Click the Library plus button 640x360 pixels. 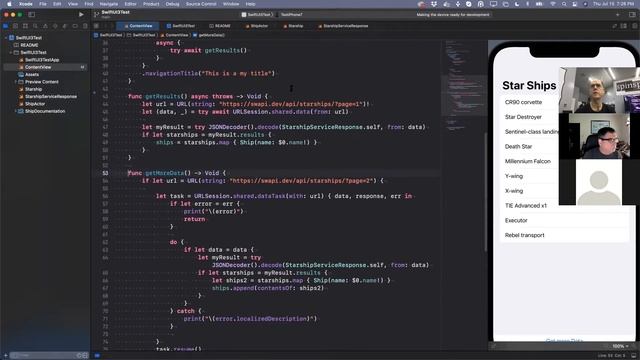[x=617, y=14]
